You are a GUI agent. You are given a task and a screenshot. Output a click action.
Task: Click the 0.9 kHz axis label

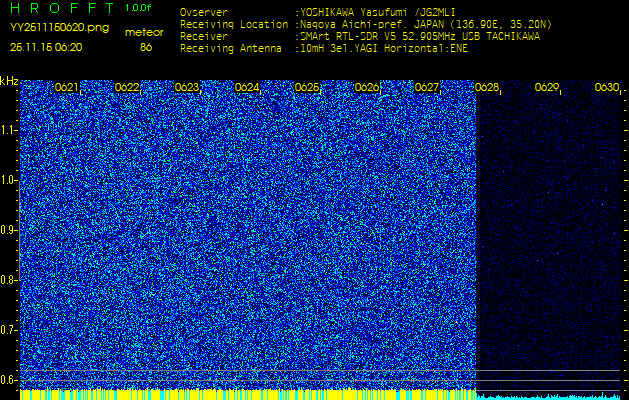[x=9, y=230]
